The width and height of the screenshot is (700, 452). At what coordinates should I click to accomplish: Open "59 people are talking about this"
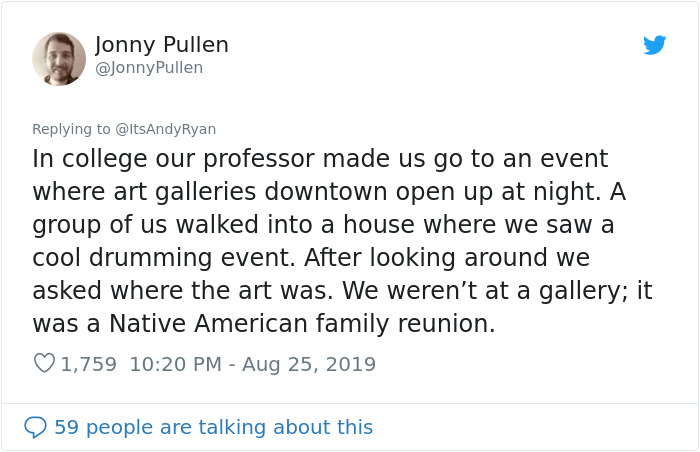[213, 427]
